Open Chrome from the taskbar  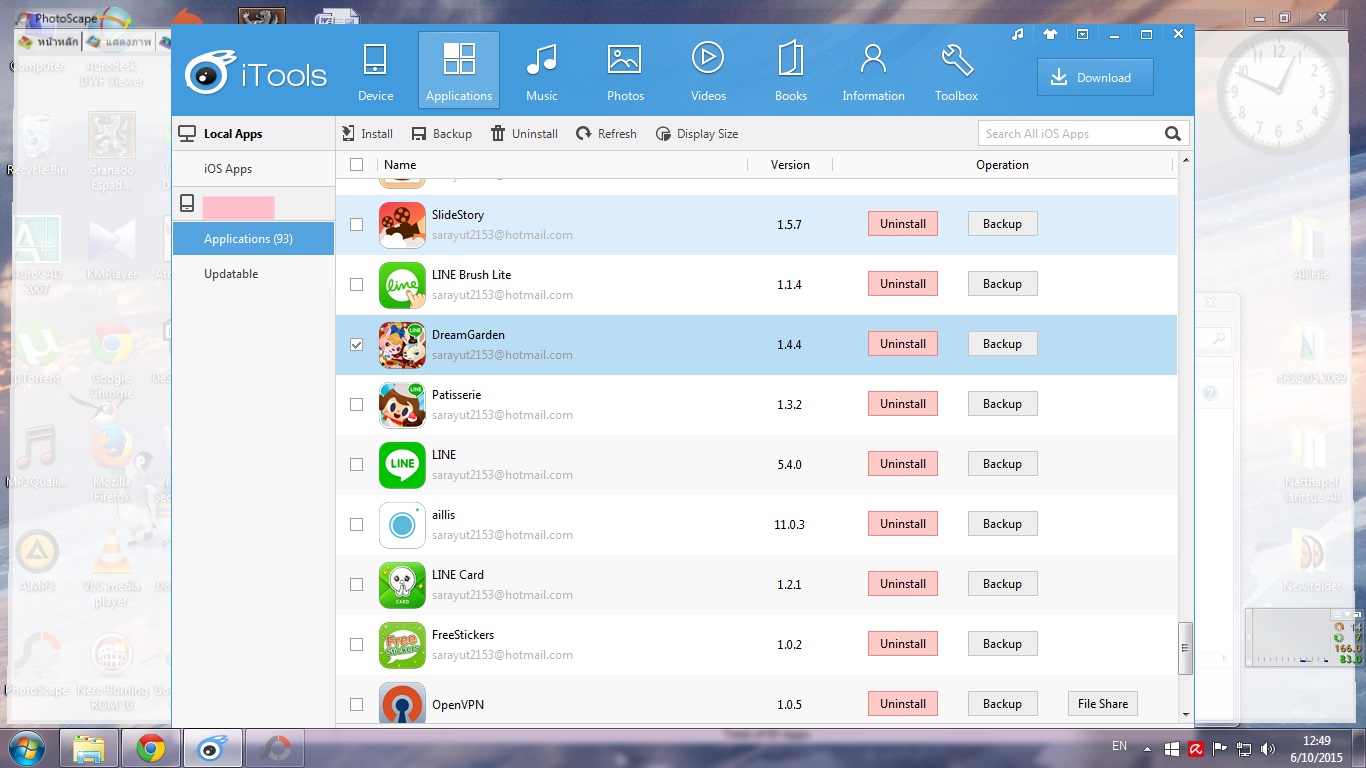tap(151, 748)
